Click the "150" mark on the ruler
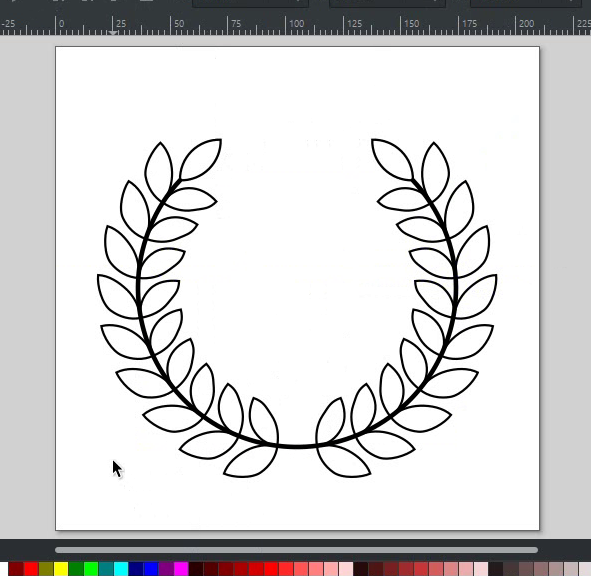Screen dimensions: 591x576 click(411, 24)
